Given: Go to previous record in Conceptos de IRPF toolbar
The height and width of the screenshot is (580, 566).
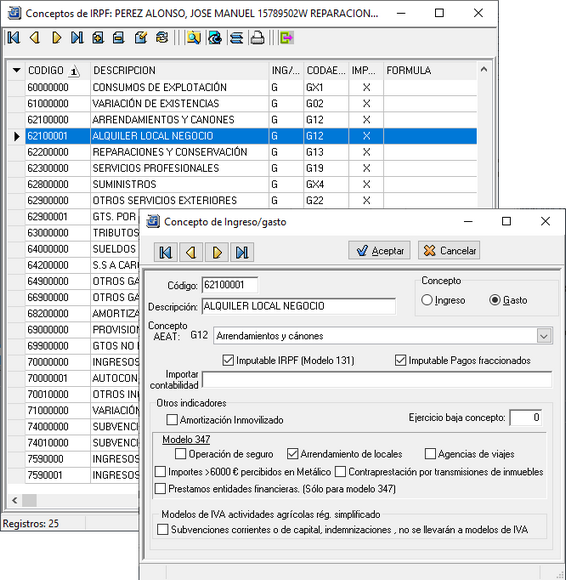Looking at the screenshot, I should (35, 38).
